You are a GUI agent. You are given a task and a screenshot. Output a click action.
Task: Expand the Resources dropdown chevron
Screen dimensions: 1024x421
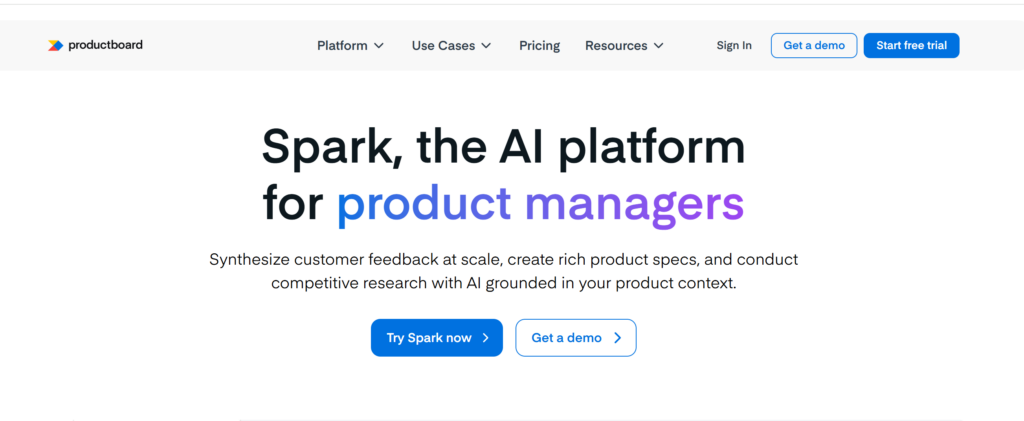pos(658,46)
